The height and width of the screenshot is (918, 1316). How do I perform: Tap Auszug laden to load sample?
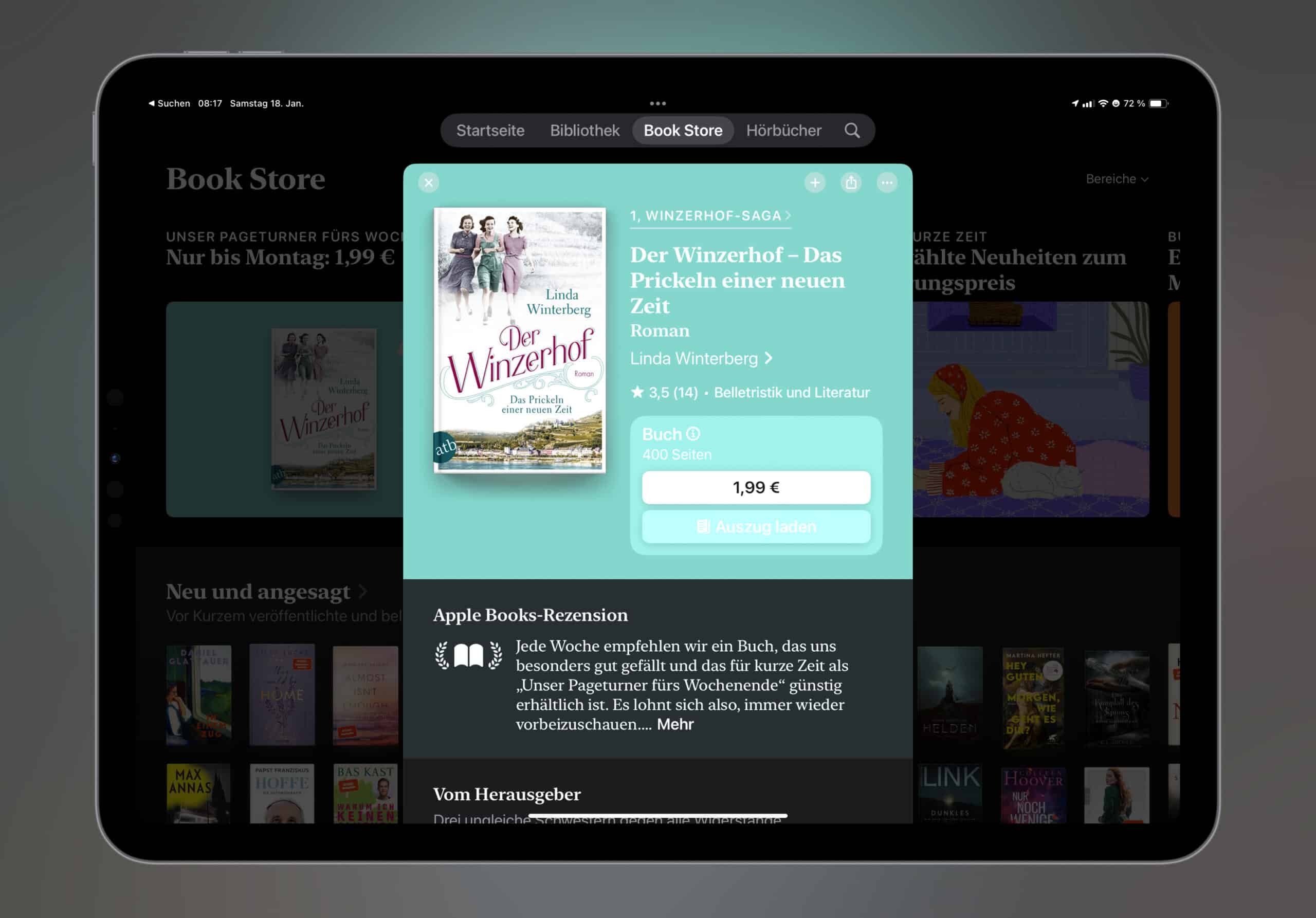[756, 526]
